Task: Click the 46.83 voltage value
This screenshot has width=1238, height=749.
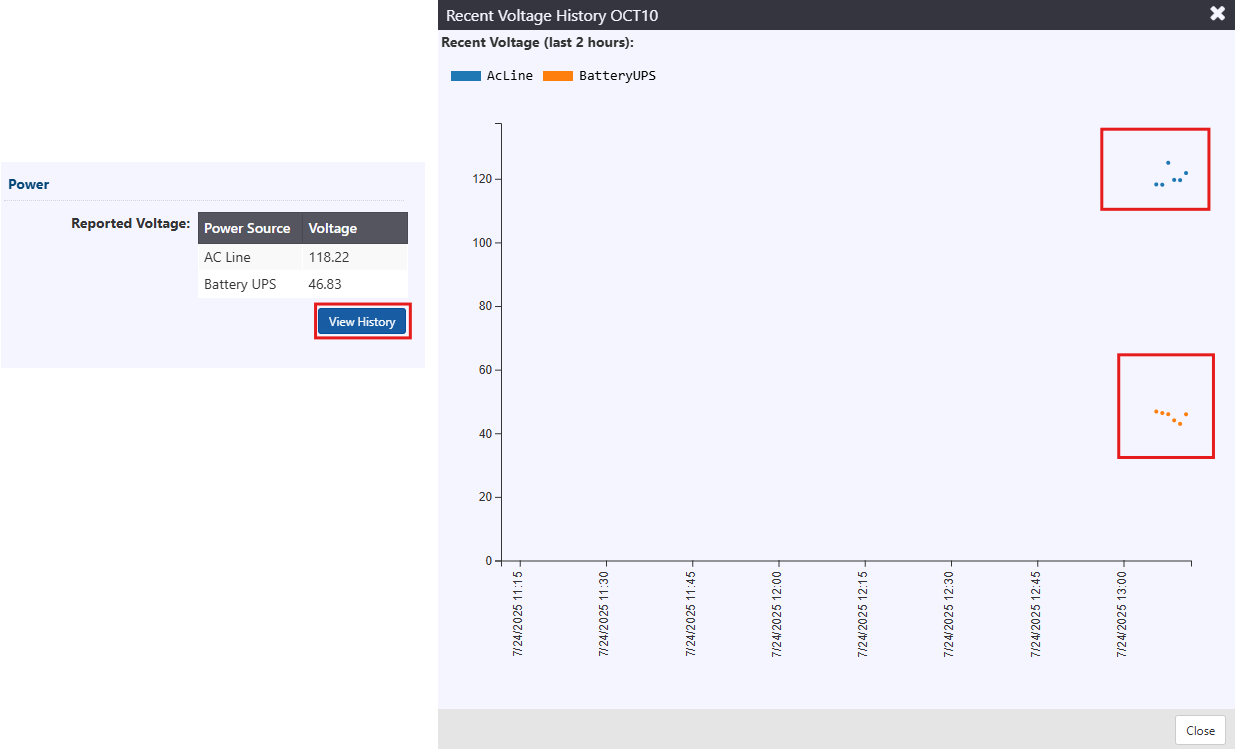Action: 325,284
